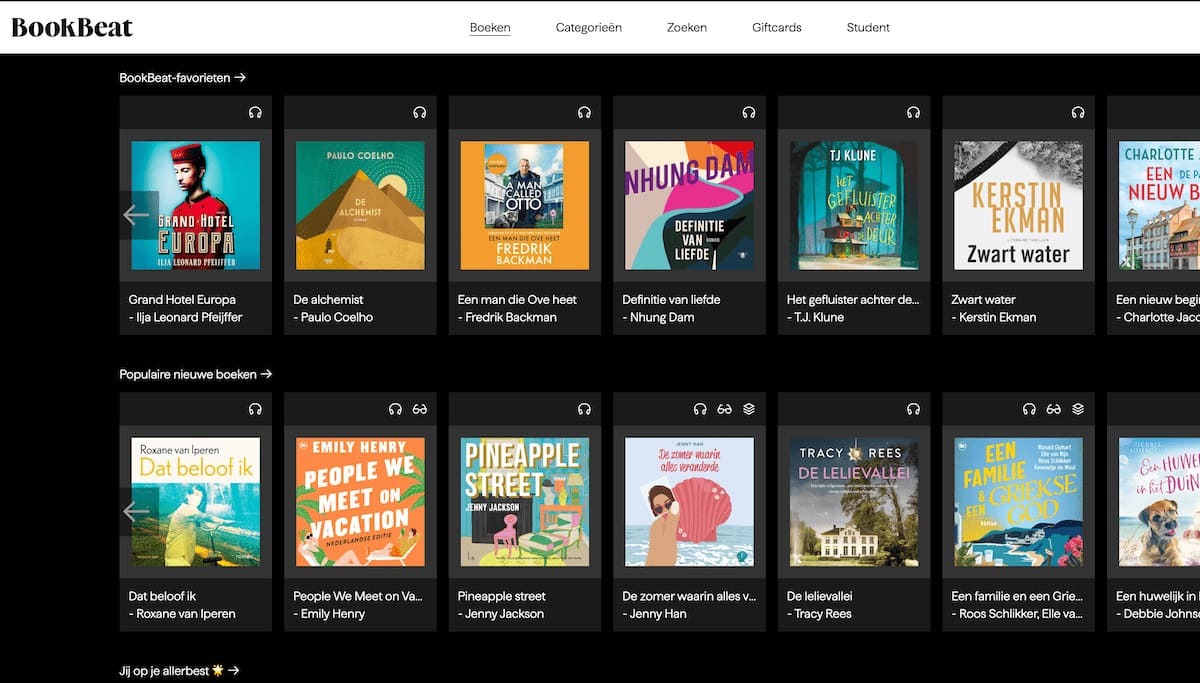Click the BookBeat logo

coord(72,27)
